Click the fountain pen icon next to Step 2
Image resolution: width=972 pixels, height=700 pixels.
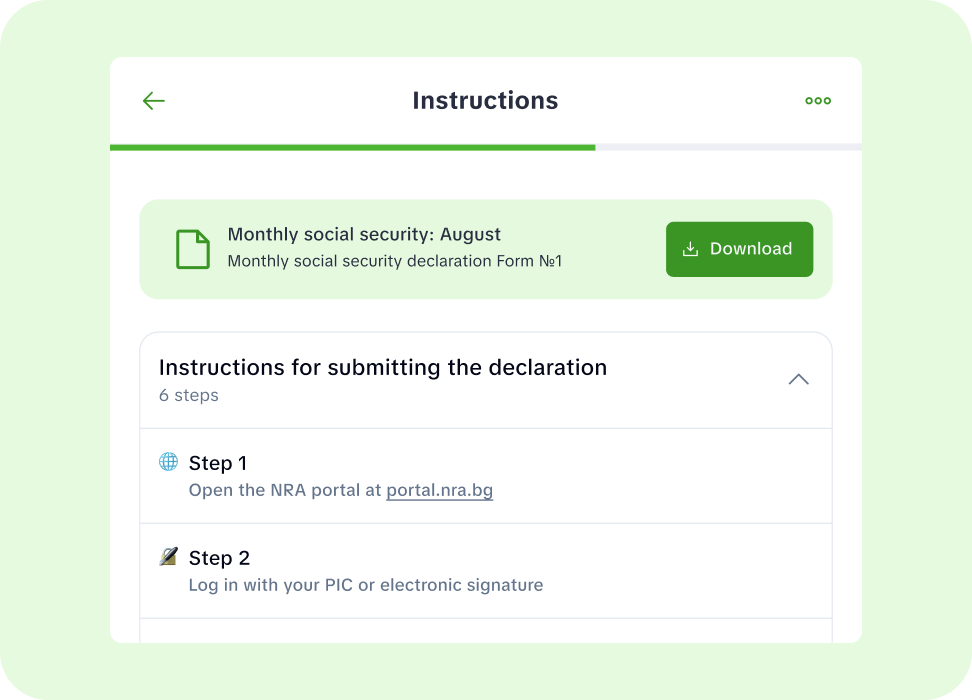[x=168, y=556]
